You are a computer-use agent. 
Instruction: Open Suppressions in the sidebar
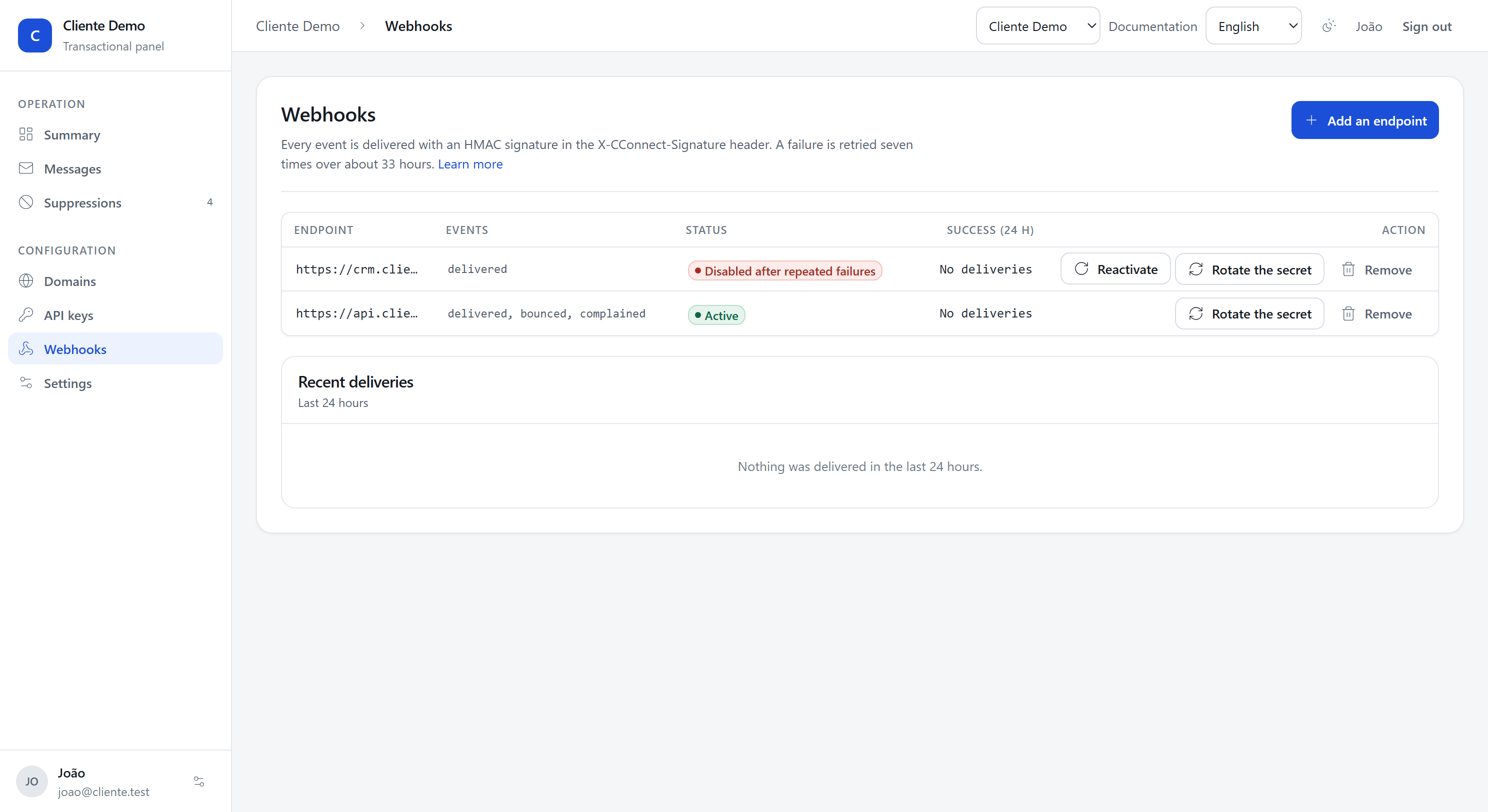pyautogui.click(x=115, y=202)
